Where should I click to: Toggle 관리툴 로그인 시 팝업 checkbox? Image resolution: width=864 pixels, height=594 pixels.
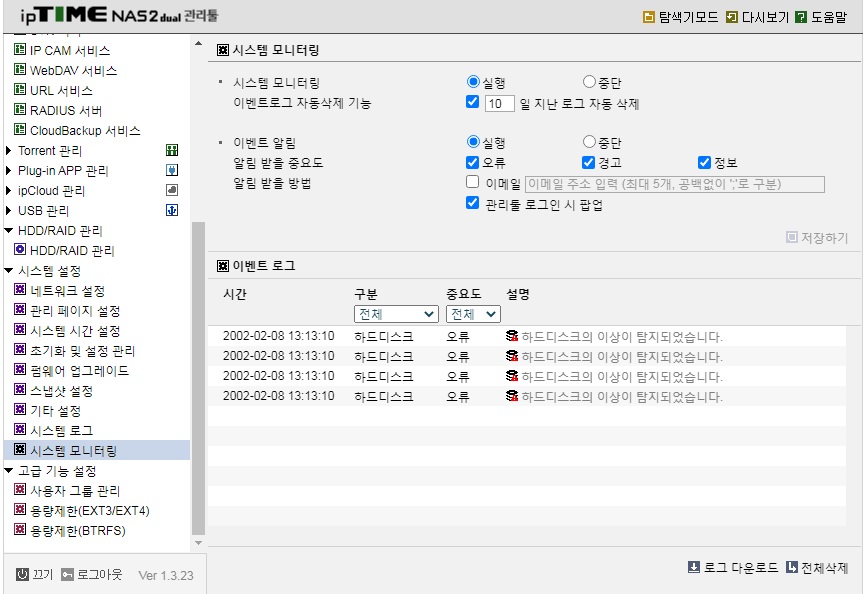pos(472,202)
